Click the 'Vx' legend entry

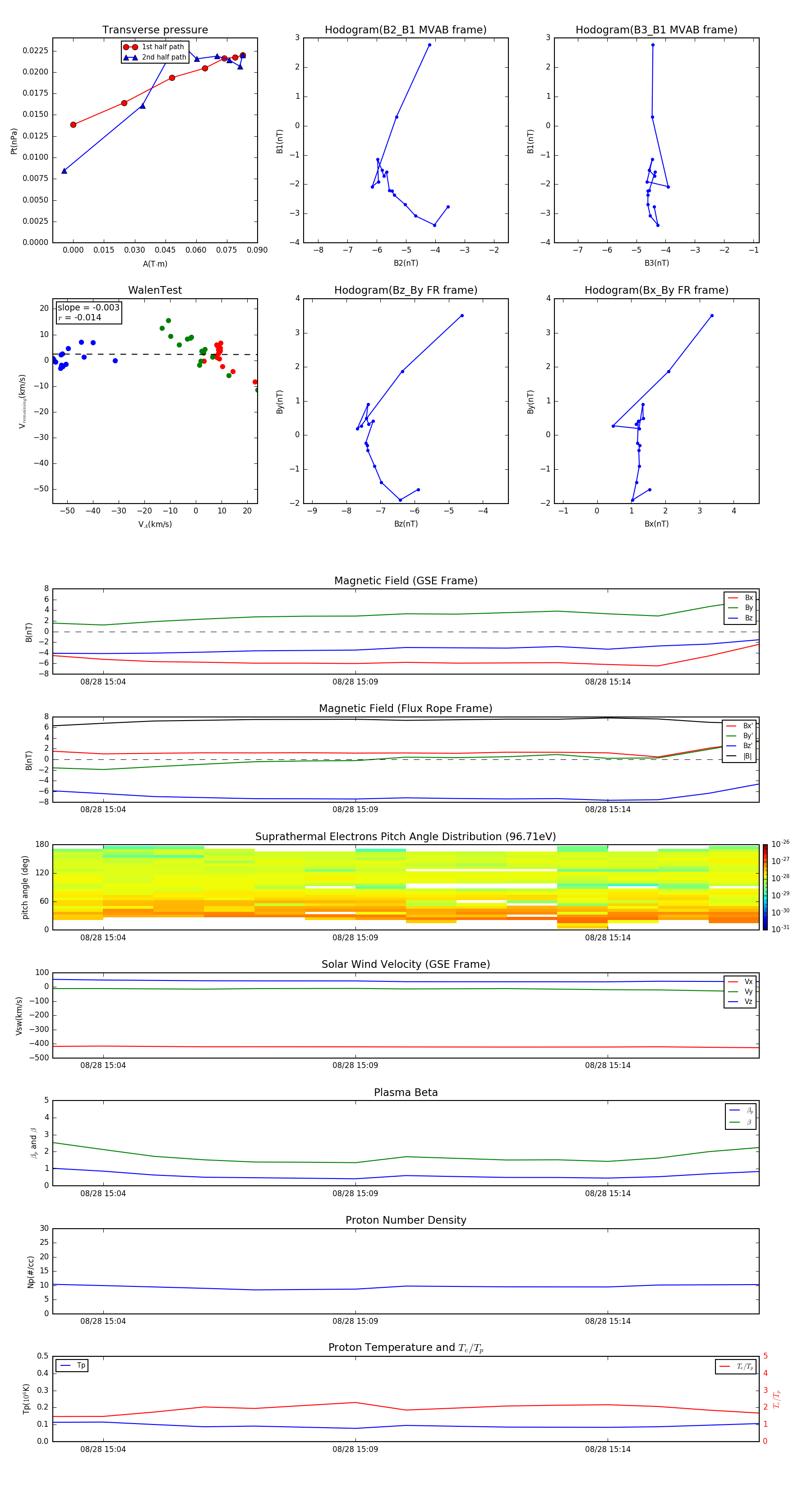tap(740, 981)
